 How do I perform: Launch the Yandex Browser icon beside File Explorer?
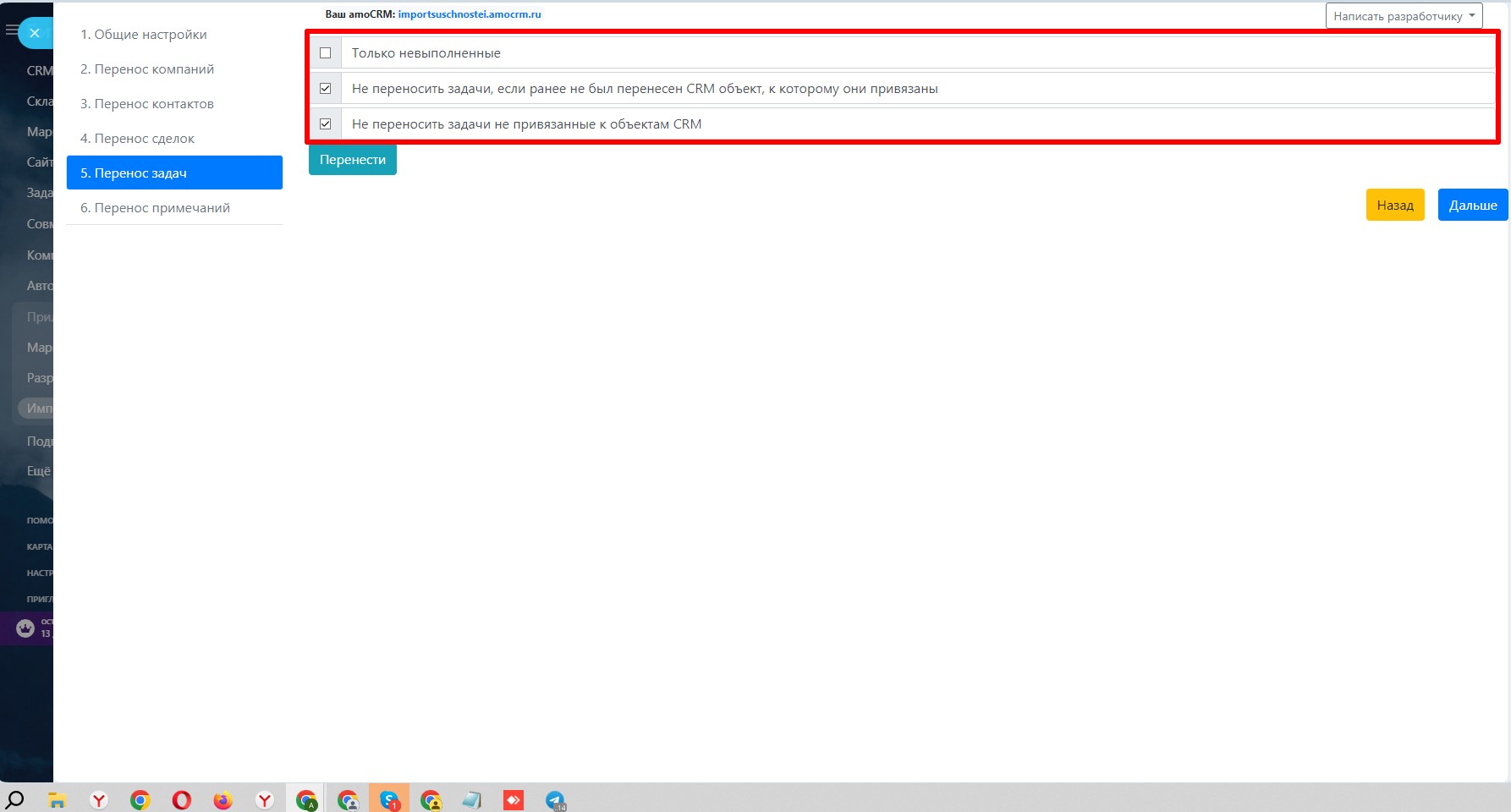tap(99, 799)
